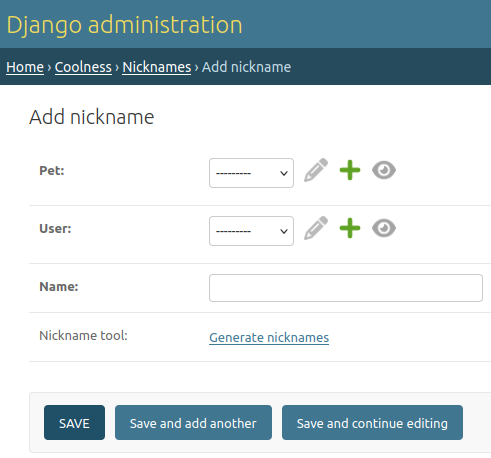The height and width of the screenshot is (458, 491).
Task: Click the Name: field label
Action: pos(59,287)
